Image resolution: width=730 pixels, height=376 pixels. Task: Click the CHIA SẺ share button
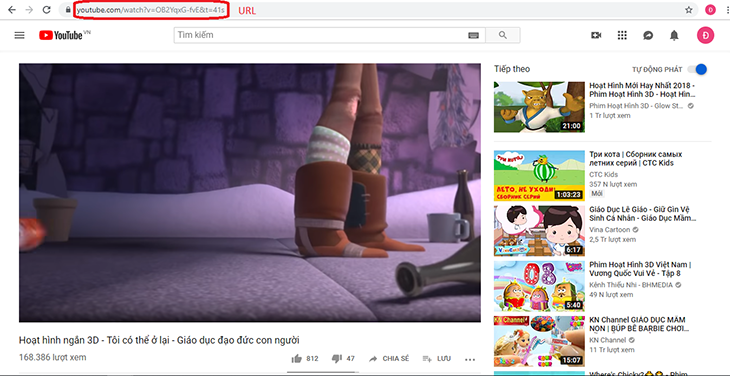point(389,359)
